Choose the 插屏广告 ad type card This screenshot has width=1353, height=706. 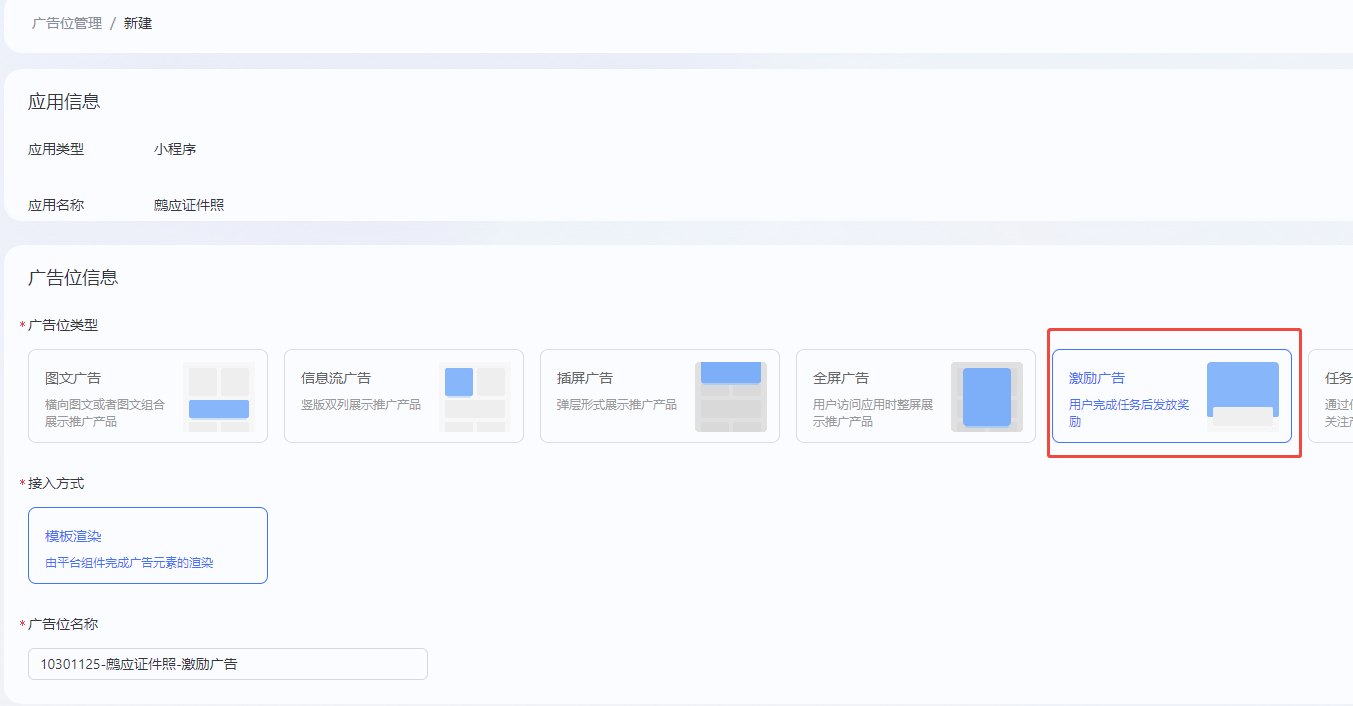click(660, 396)
